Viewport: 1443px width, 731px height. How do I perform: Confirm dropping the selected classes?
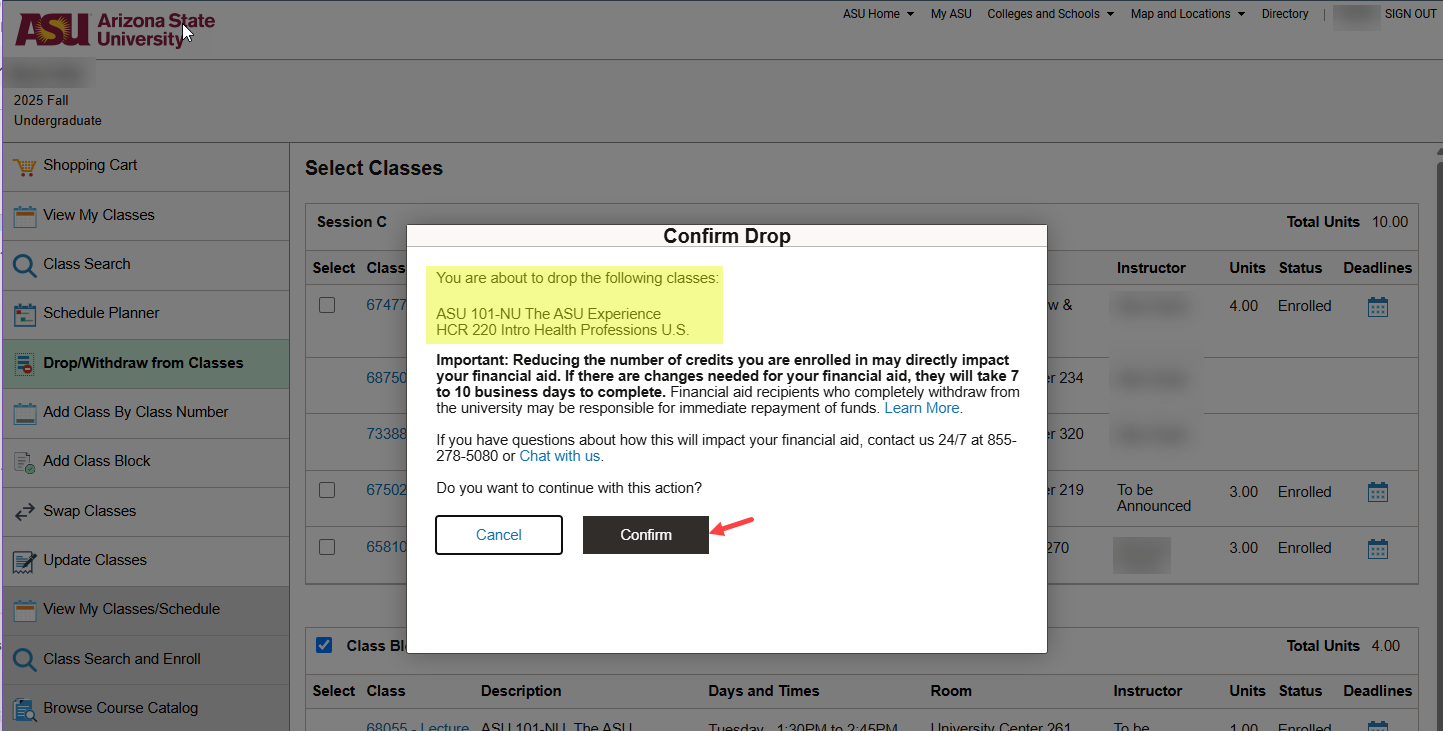click(x=645, y=535)
